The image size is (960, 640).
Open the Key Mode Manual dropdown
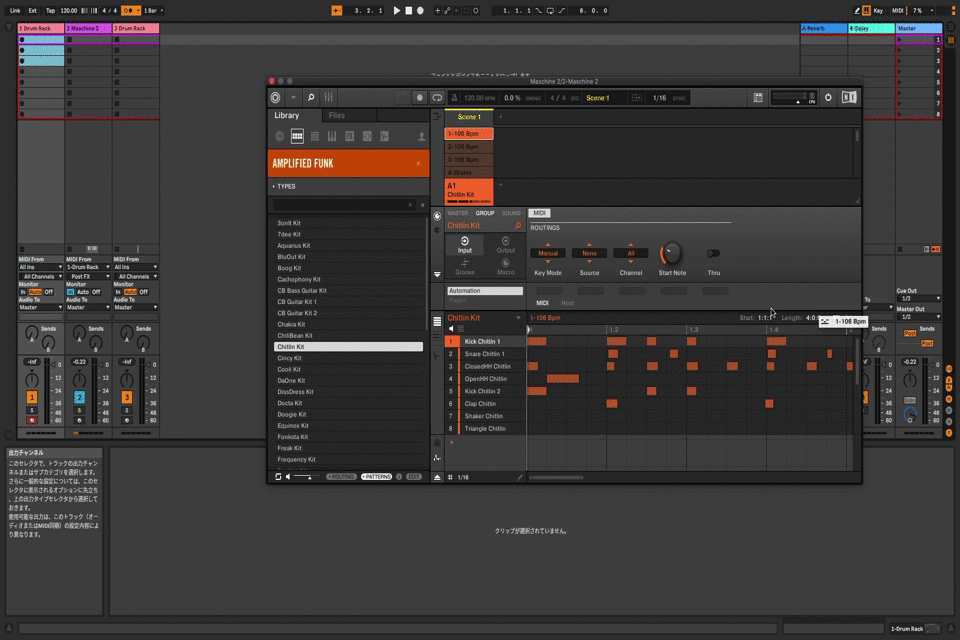pos(548,253)
